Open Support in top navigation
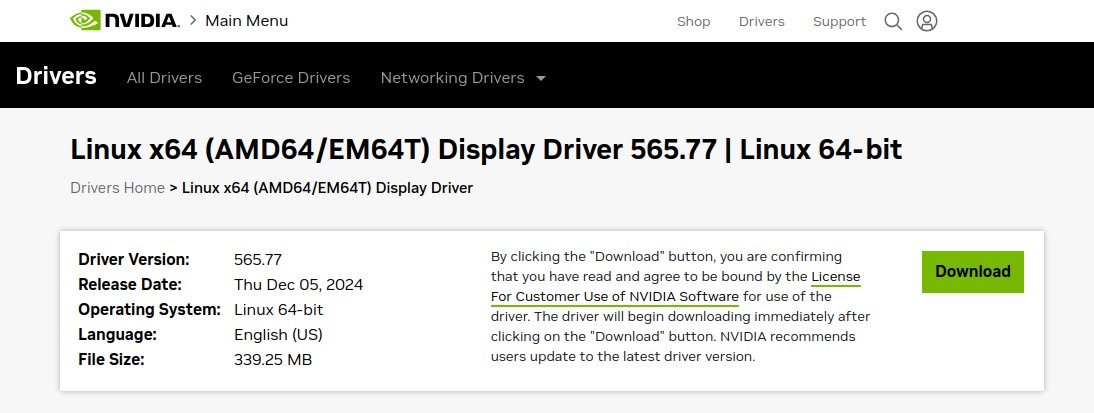 coord(839,22)
